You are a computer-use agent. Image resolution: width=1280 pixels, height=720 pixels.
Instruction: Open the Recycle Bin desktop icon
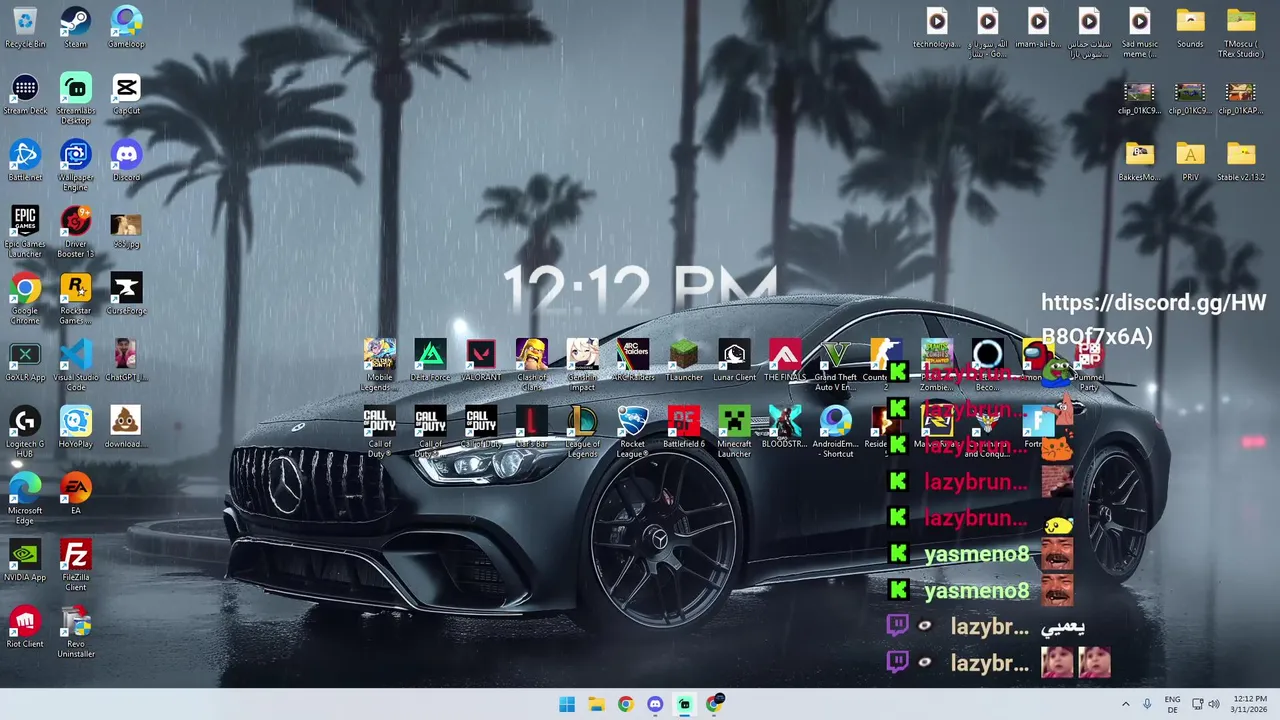click(25, 27)
